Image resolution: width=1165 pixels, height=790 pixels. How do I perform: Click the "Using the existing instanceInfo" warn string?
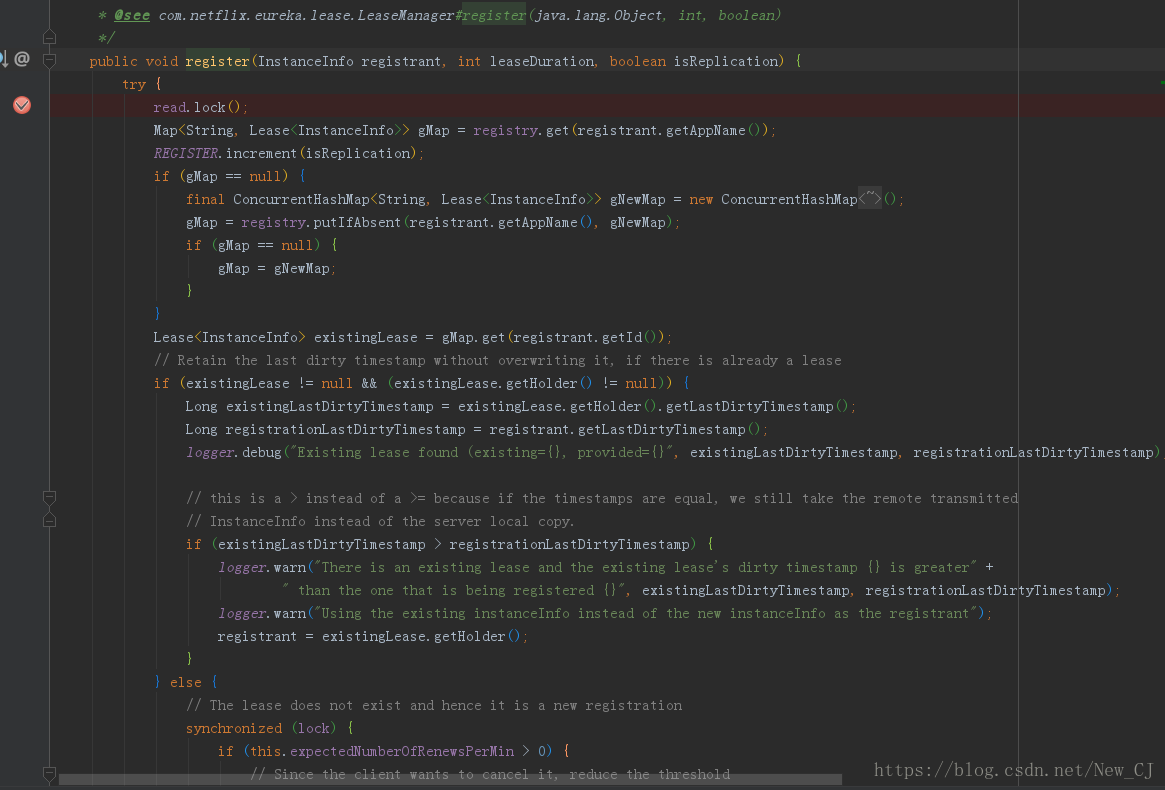pyautogui.click(x=645, y=613)
